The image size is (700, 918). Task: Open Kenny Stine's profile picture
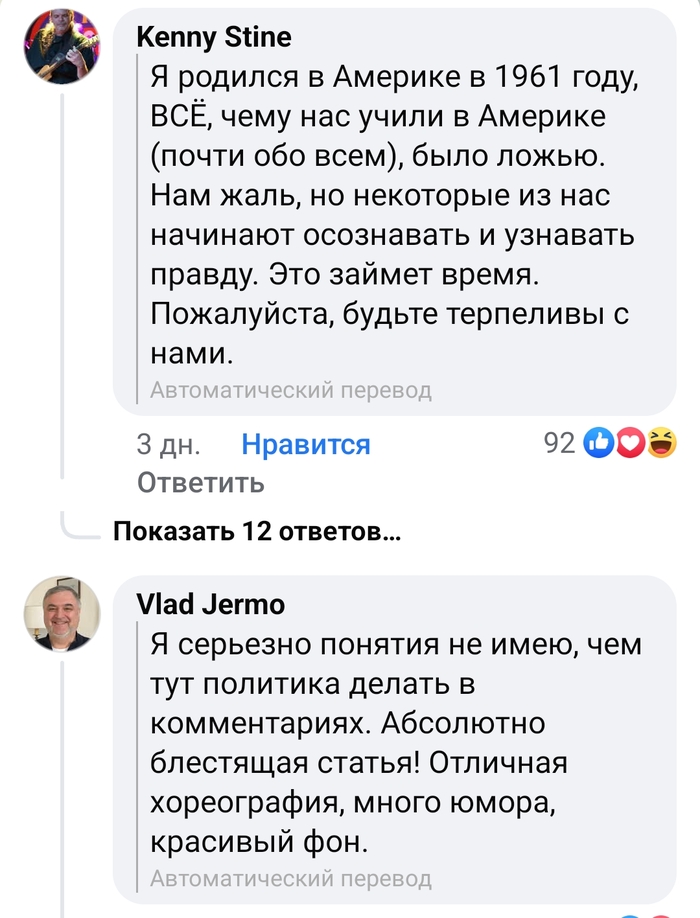click(x=62, y=46)
